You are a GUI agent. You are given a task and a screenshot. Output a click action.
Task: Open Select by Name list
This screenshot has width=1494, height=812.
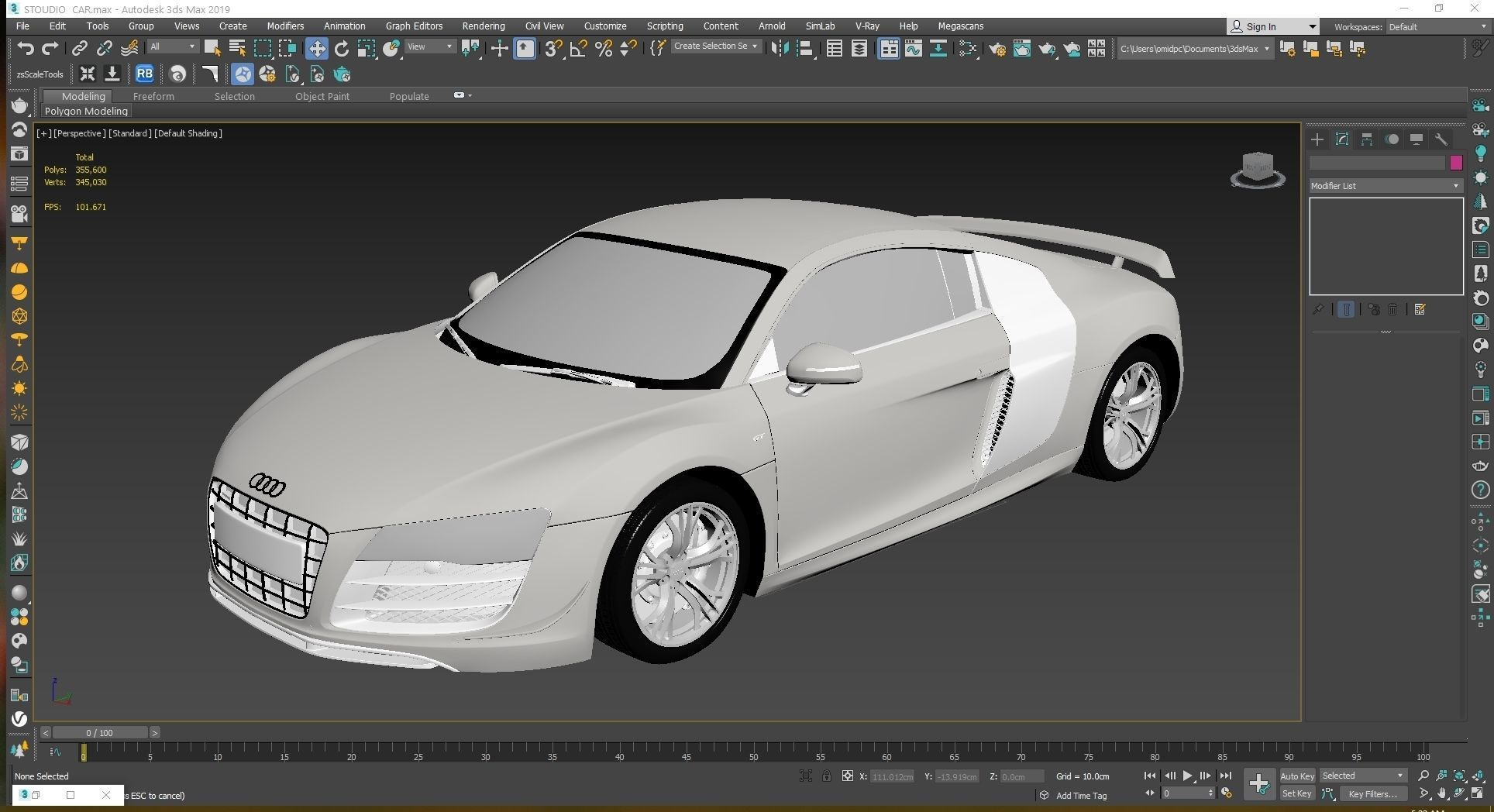pos(237,49)
